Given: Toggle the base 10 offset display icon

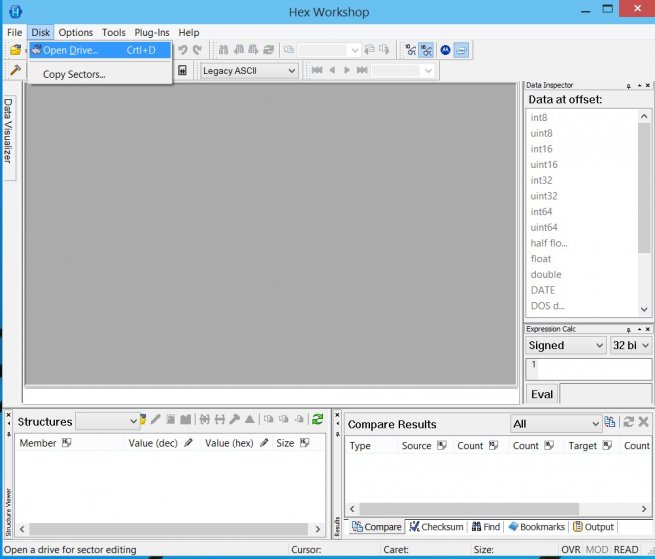Looking at the screenshot, I should 411,50.
